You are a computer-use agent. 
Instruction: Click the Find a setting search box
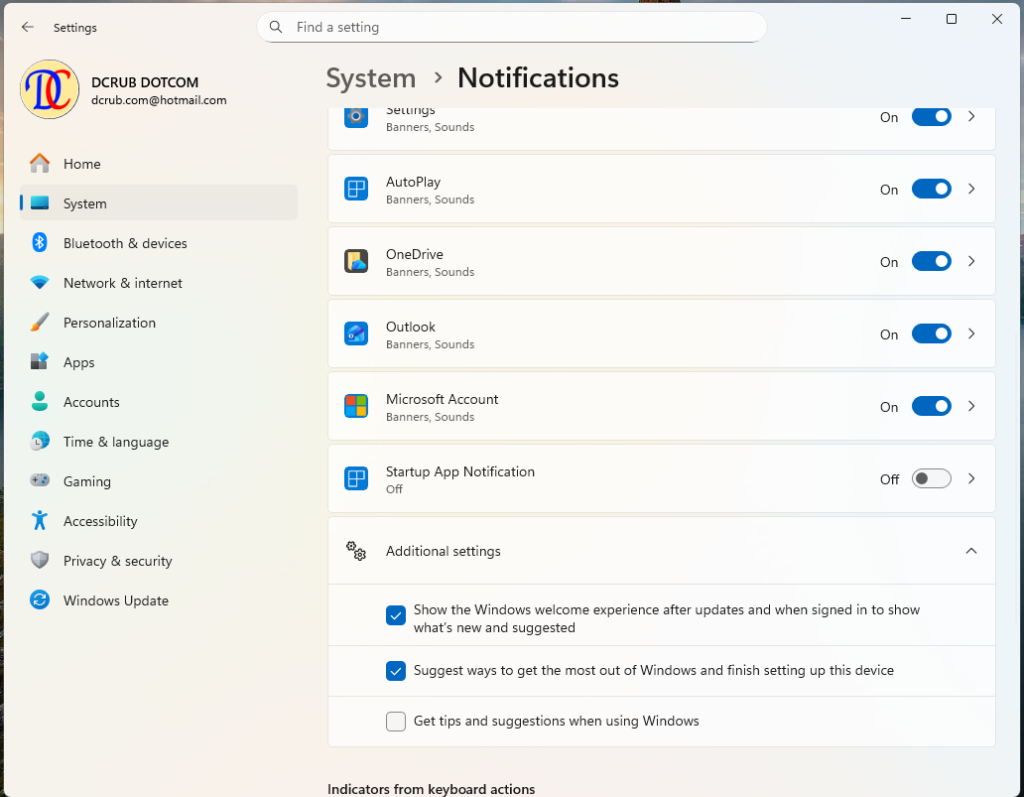pyautogui.click(x=511, y=27)
